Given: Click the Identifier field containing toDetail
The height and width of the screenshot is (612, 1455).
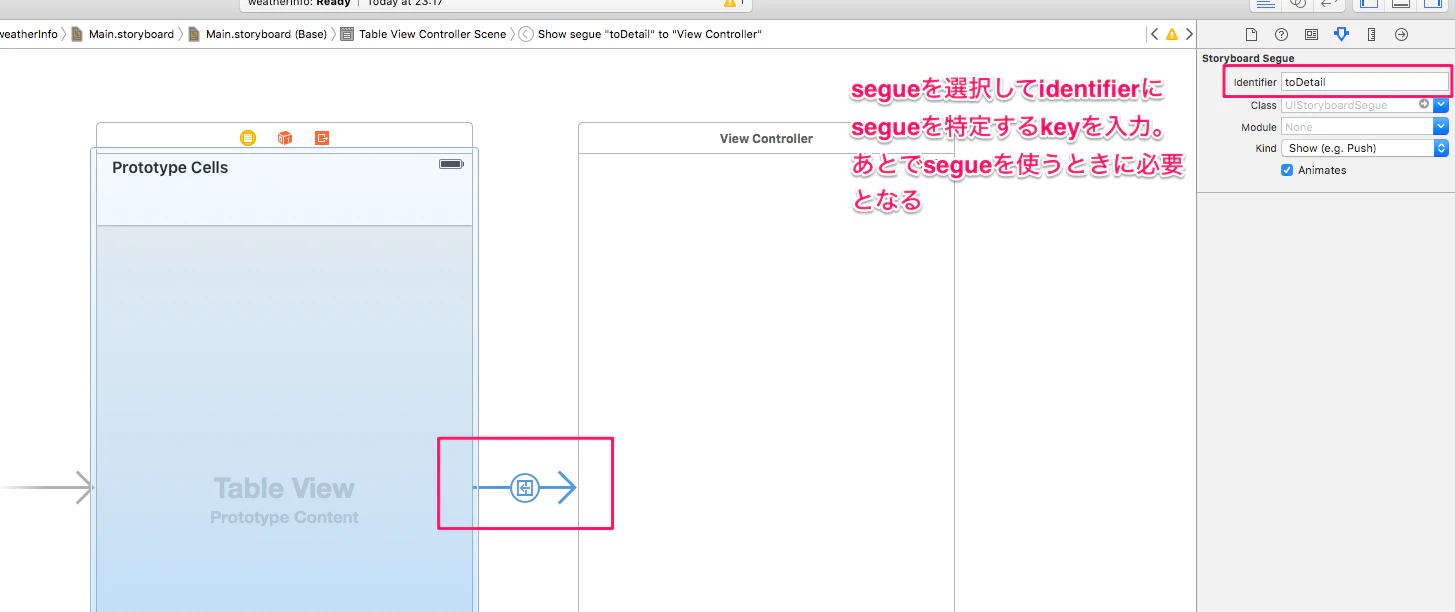Looking at the screenshot, I should pos(1365,82).
